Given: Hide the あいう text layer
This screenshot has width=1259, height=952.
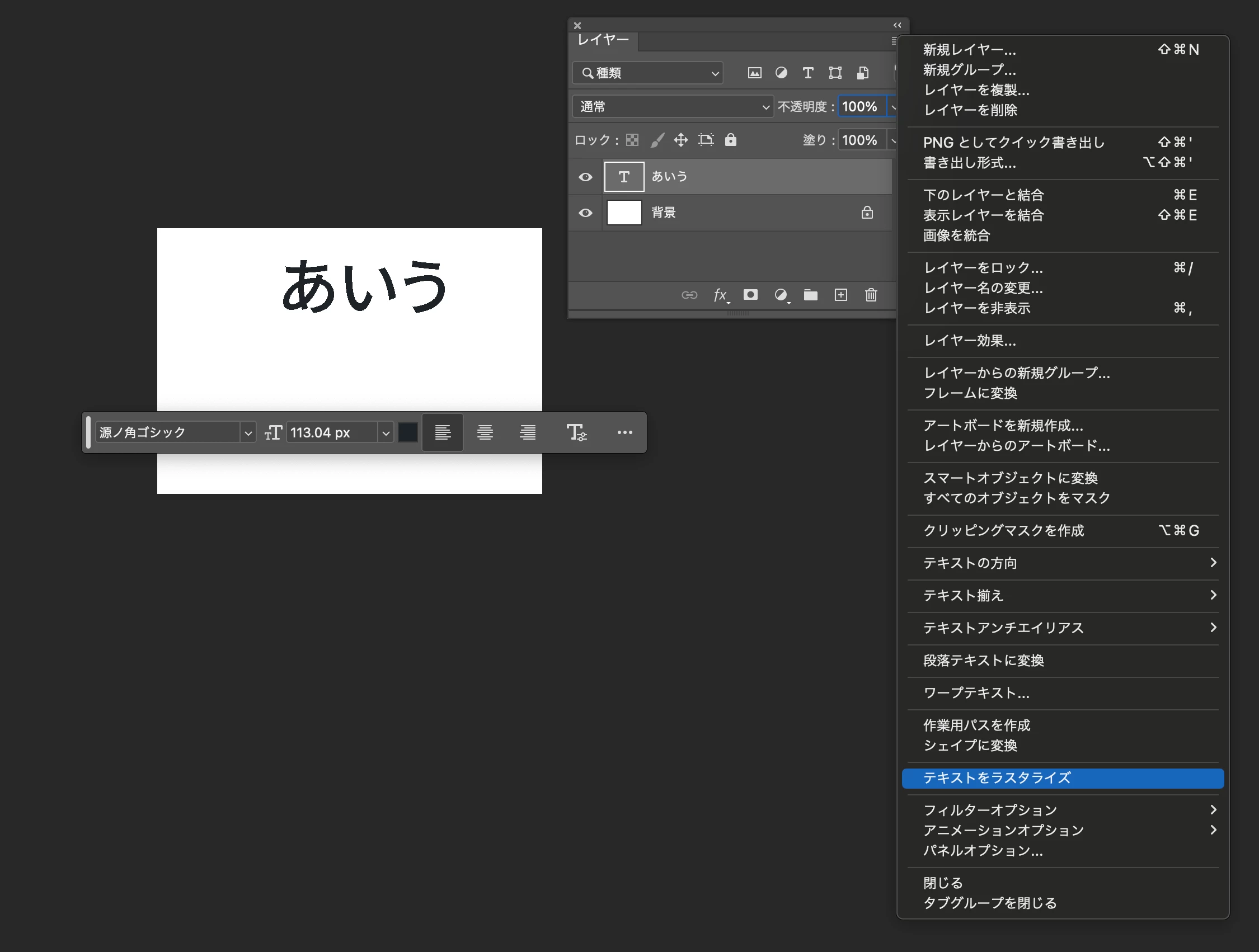Looking at the screenshot, I should point(585,177).
